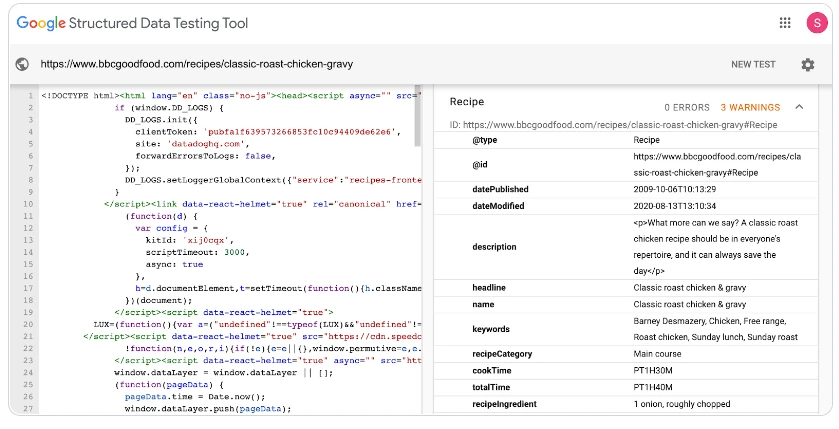
Task: Click the tested bbcgoodfood URL text
Action: tap(197, 64)
